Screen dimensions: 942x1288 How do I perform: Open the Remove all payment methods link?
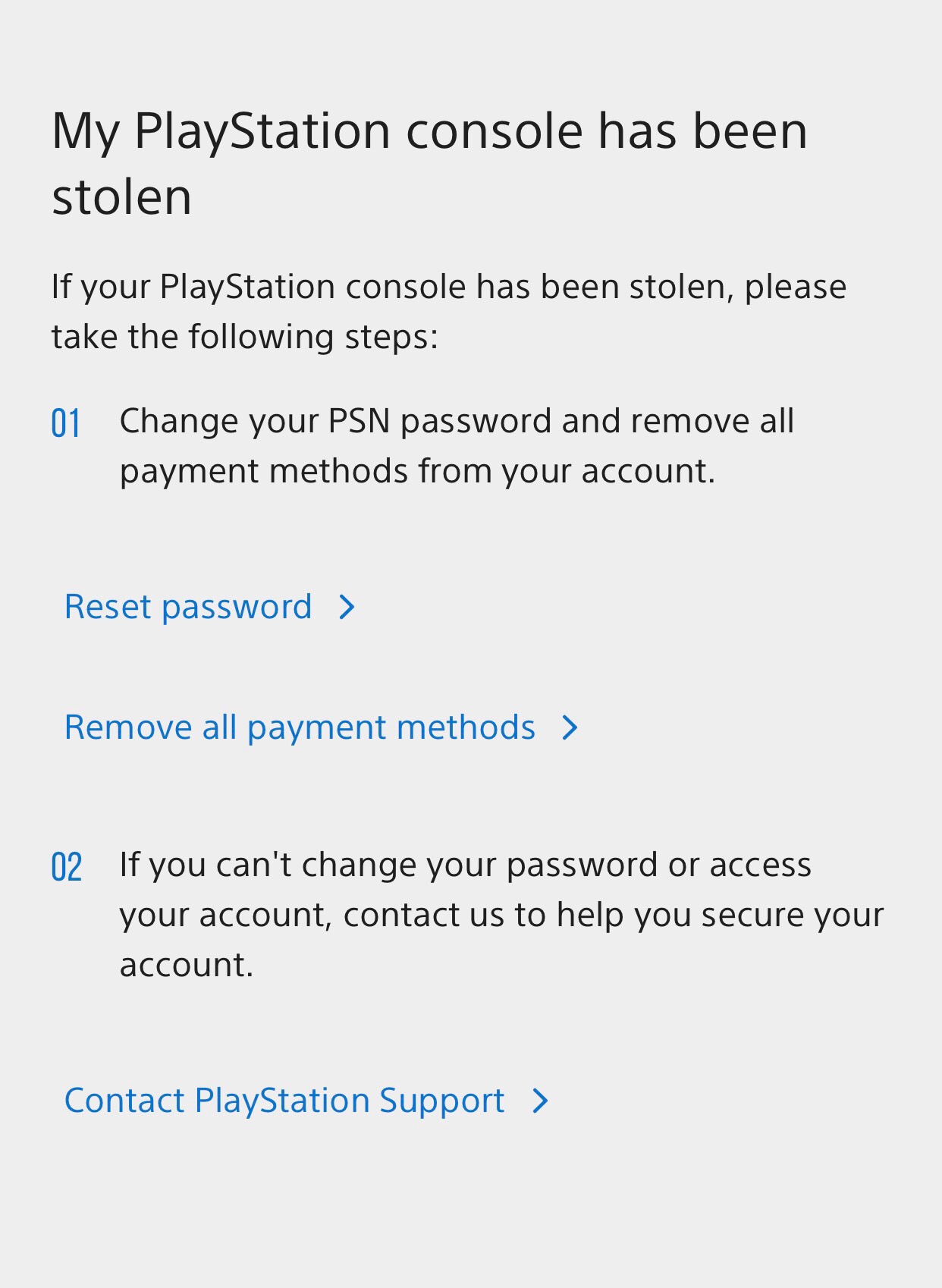300,727
